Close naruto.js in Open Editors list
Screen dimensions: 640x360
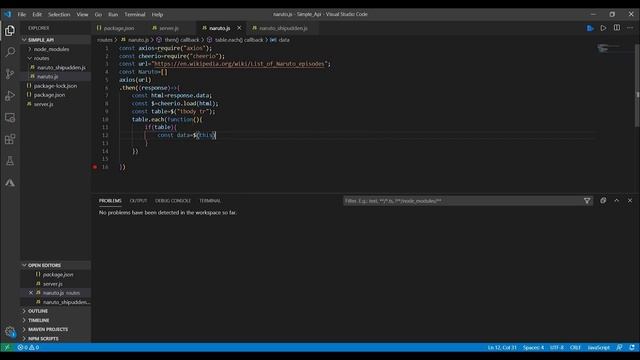click(x=31, y=293)
